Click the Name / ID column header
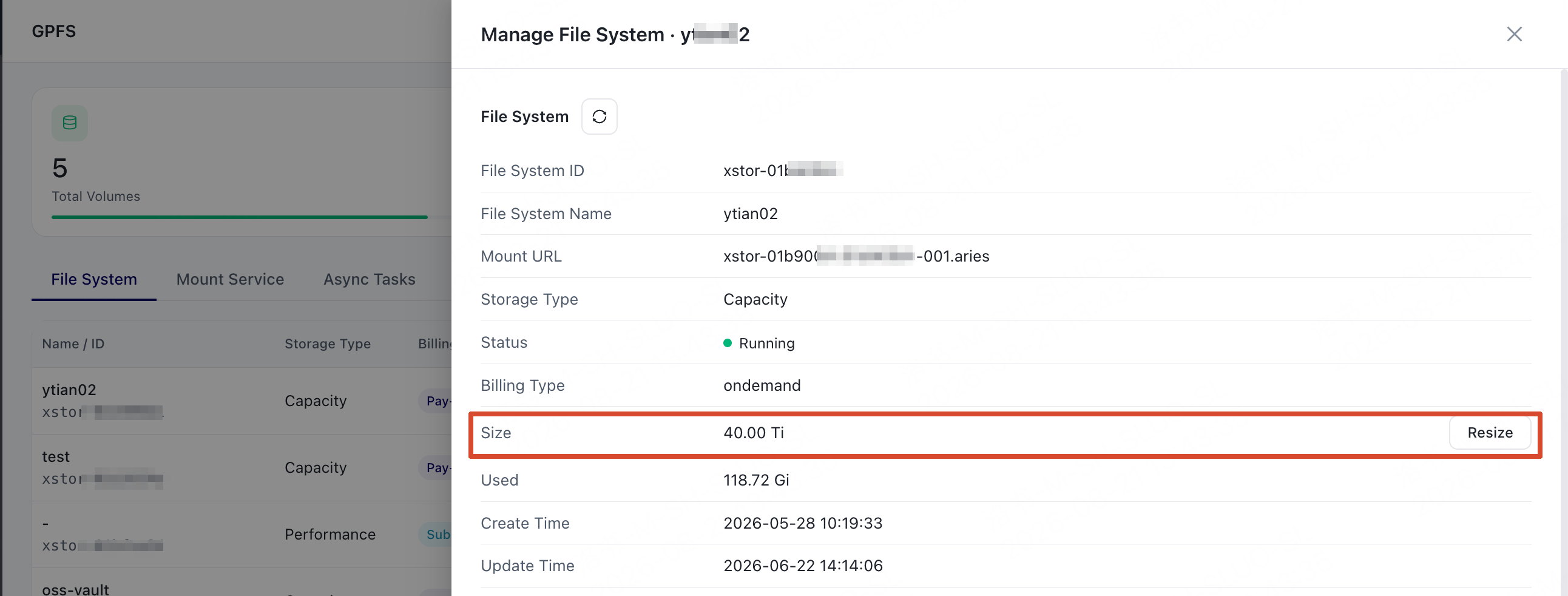1568x596 pixels. 73,344
